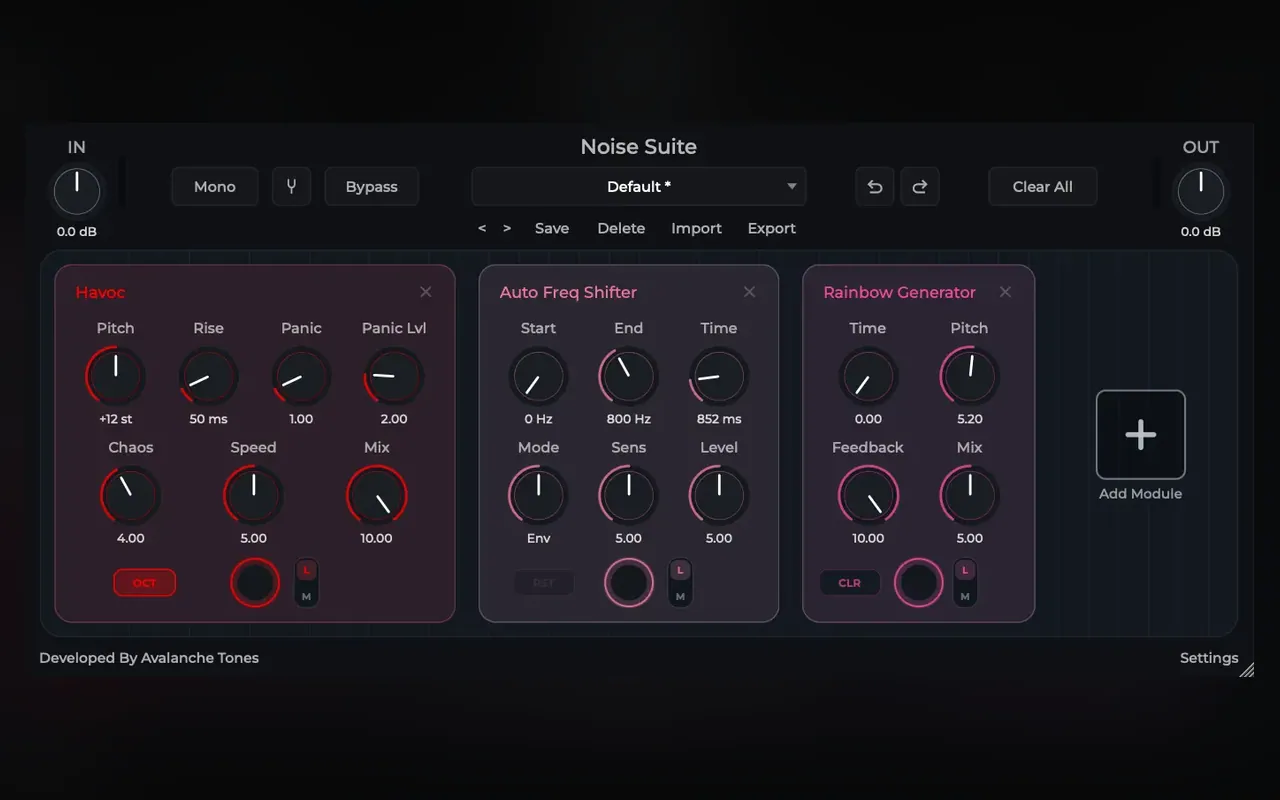Screen dimensions: 1280x800
Task: Click the window resize grip corner icon
Action: click(1247, 670)
